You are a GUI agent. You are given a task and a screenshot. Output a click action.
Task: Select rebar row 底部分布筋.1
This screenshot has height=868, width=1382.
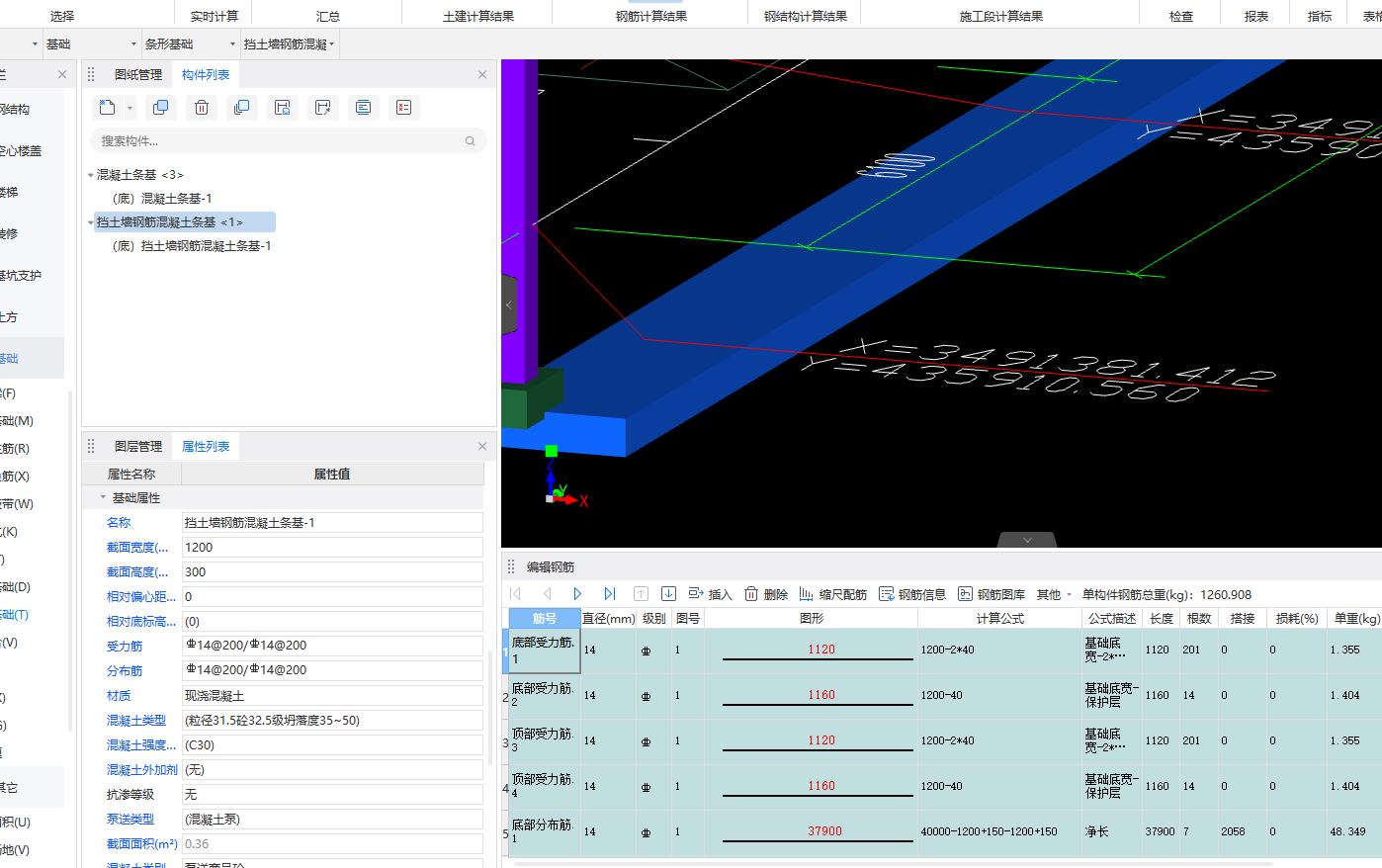(x=543, y=832)
